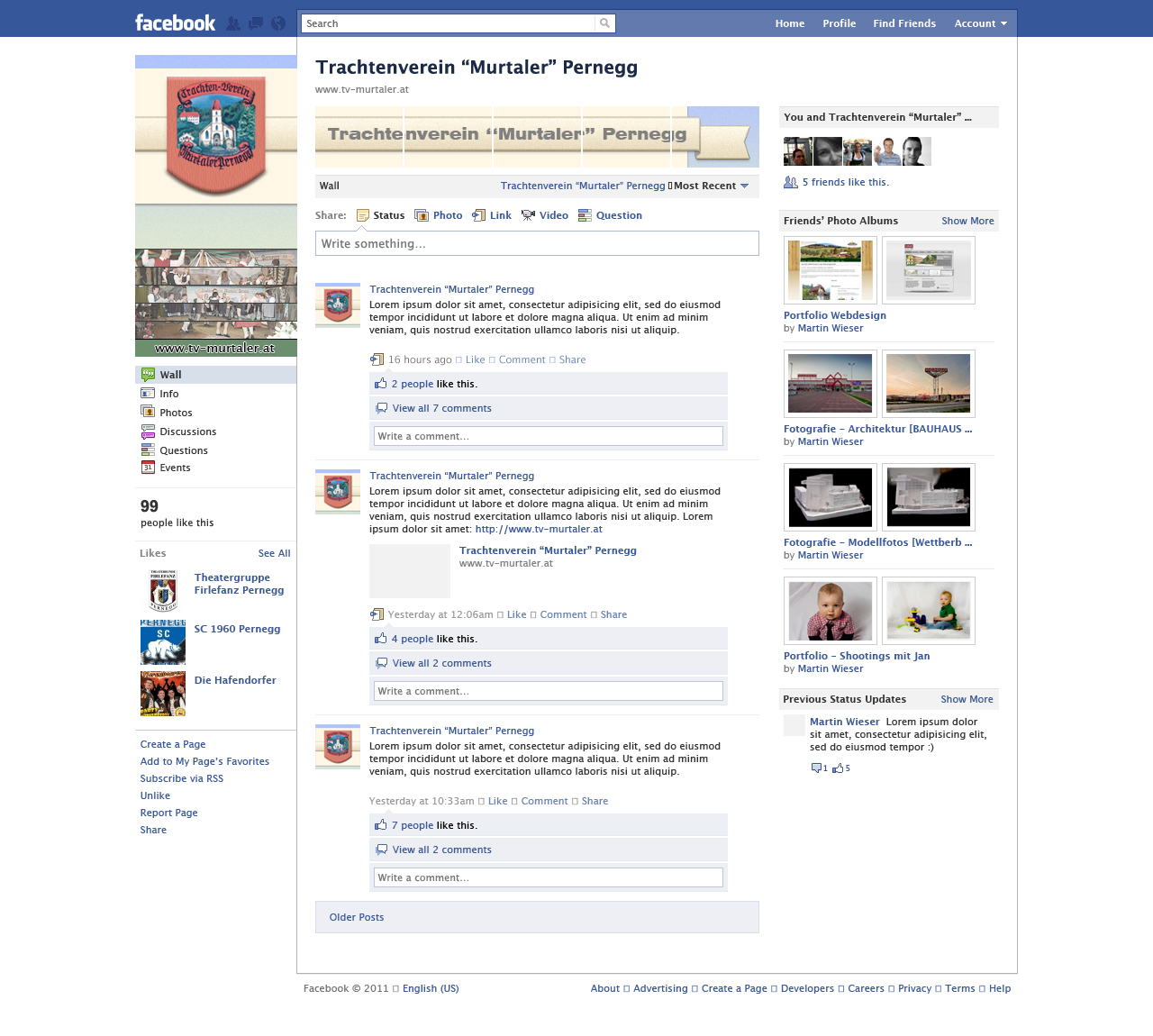The image size is (1153, 1036).
Task: Share the post from 16 hours ago
Action: click(572, 359)
